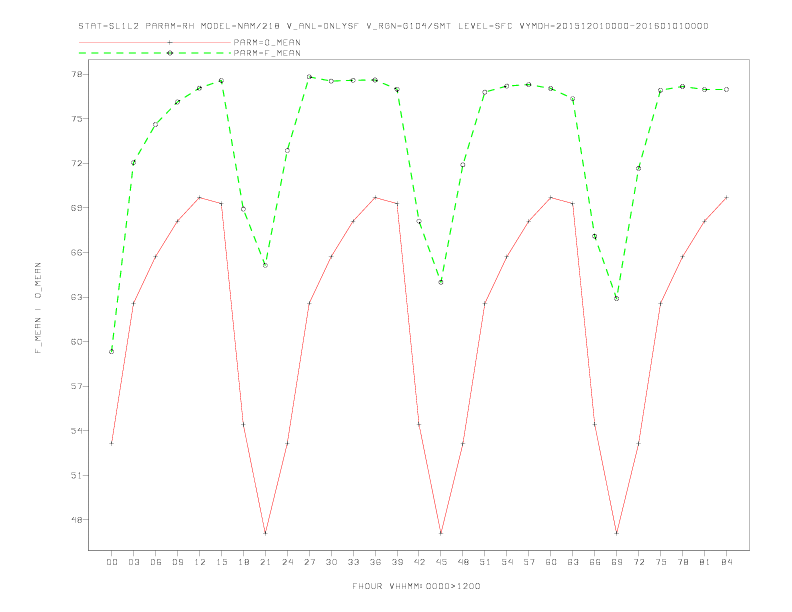Click y-axis tick label 72
Image resolution: width=792 pixels, height=612 pixels.
(76, 163)
